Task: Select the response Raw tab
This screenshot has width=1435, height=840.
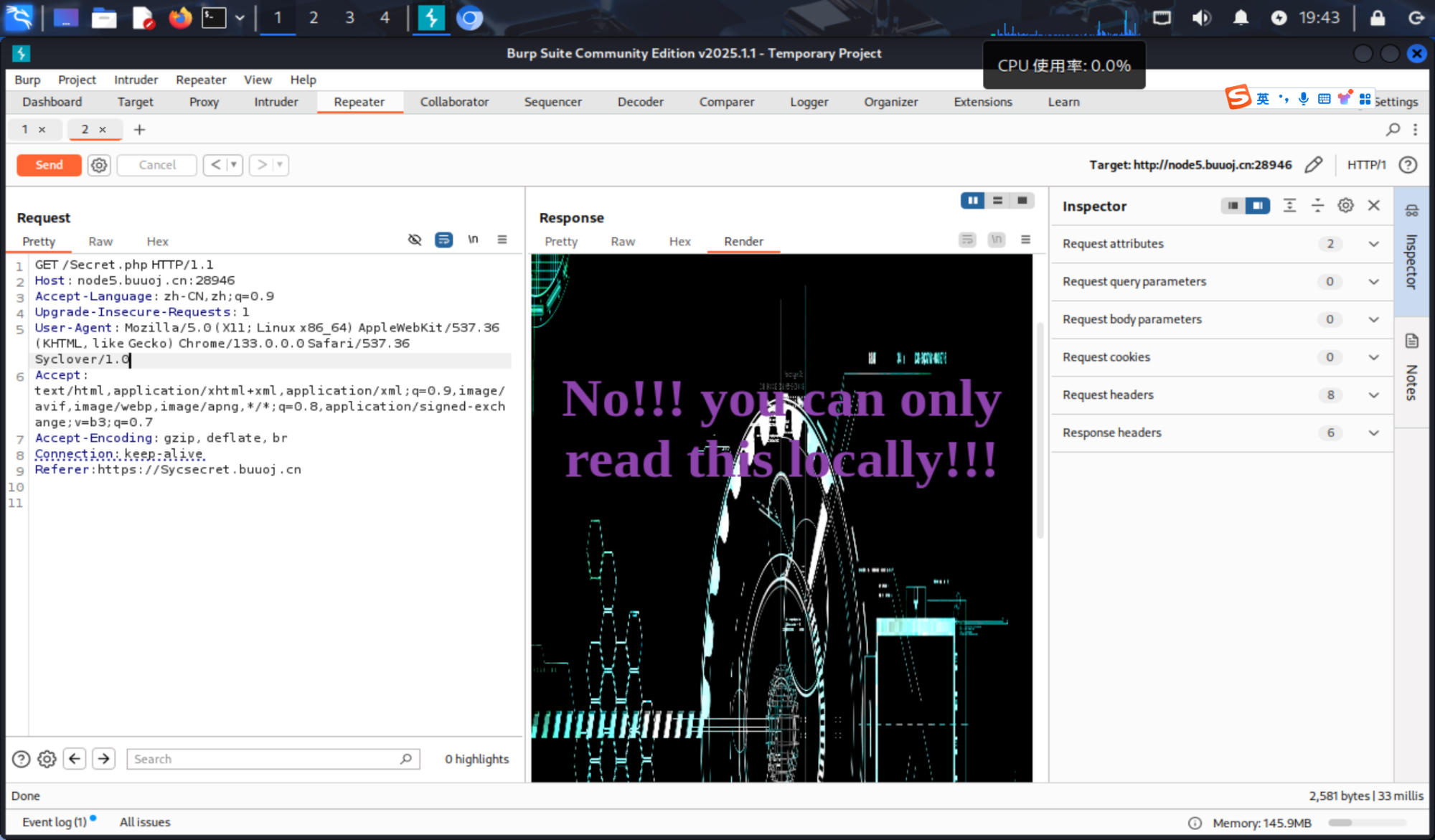Action: 622,242
